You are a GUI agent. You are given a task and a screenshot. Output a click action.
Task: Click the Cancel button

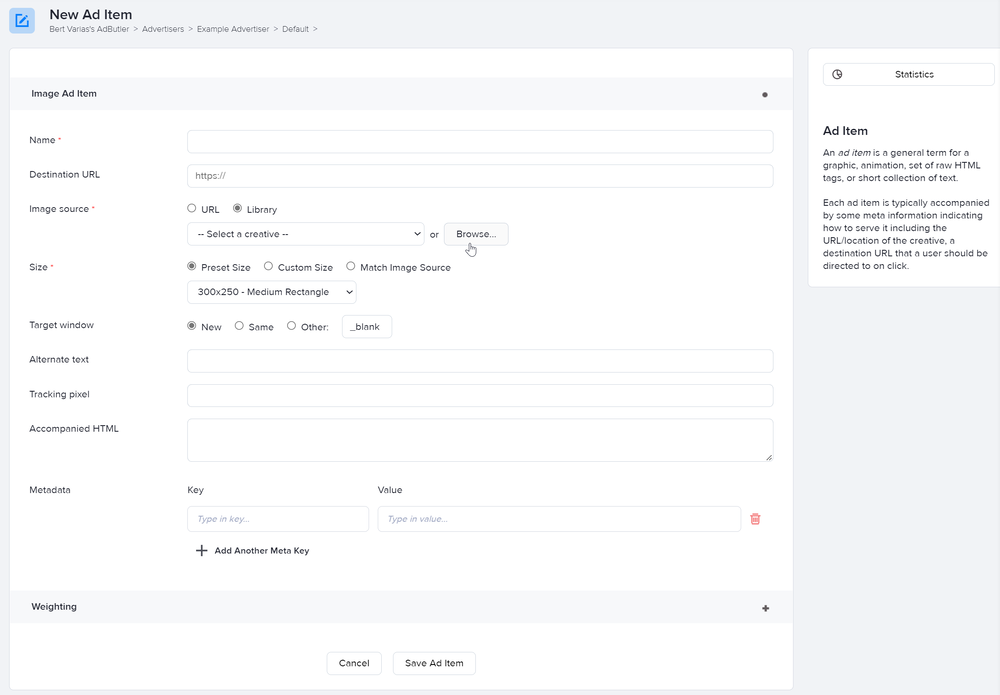[354, 663]
